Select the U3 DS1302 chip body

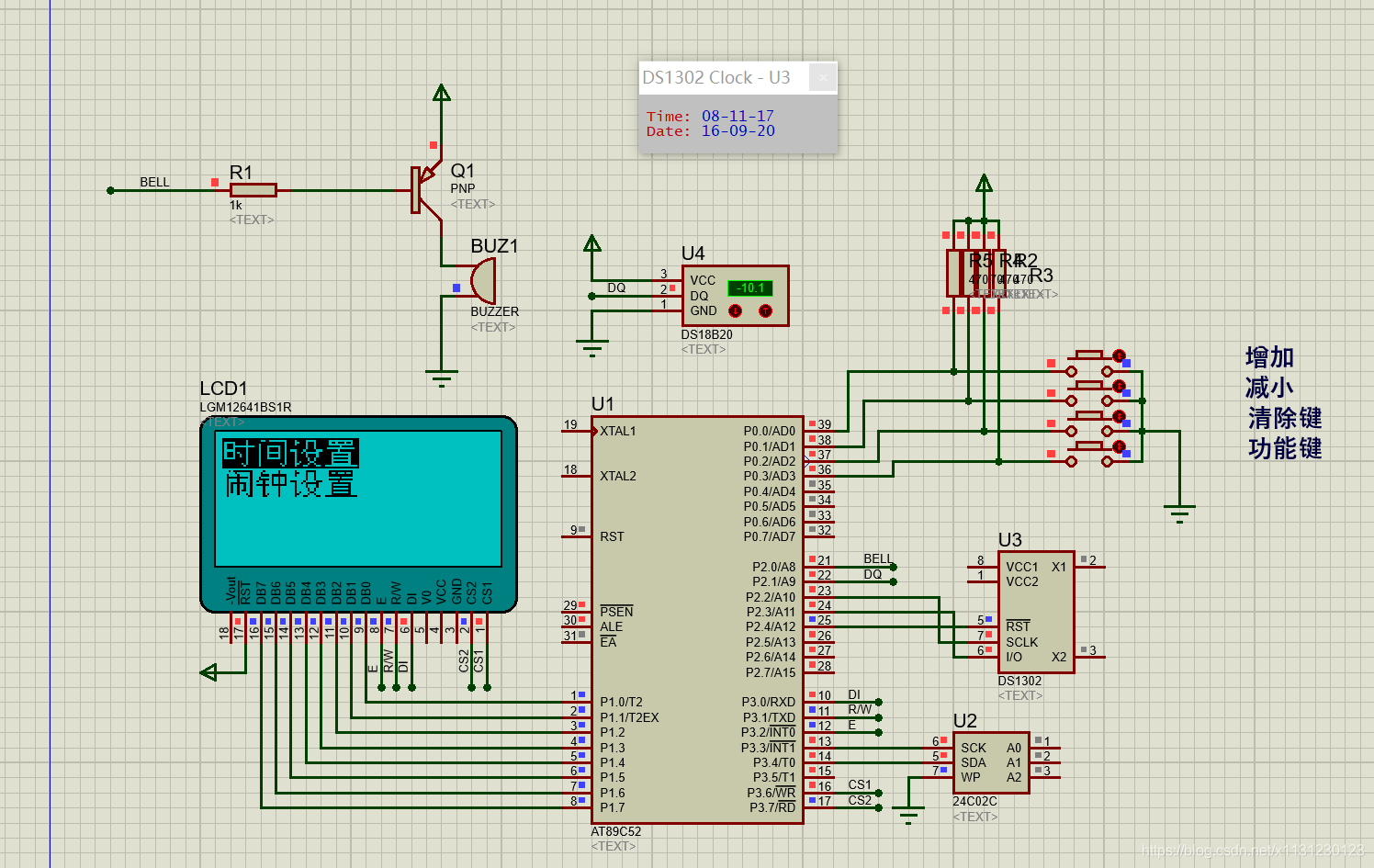pos(1036,613)
